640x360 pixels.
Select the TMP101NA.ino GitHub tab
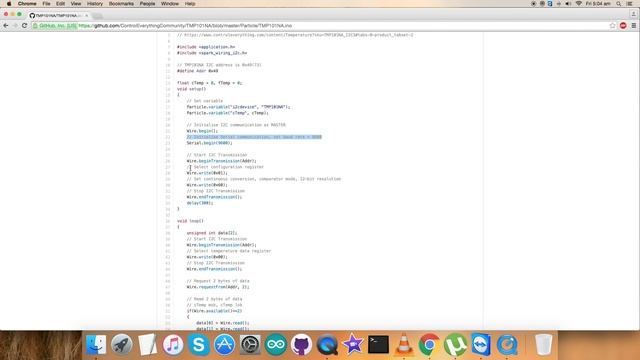[x=57, y=16]
